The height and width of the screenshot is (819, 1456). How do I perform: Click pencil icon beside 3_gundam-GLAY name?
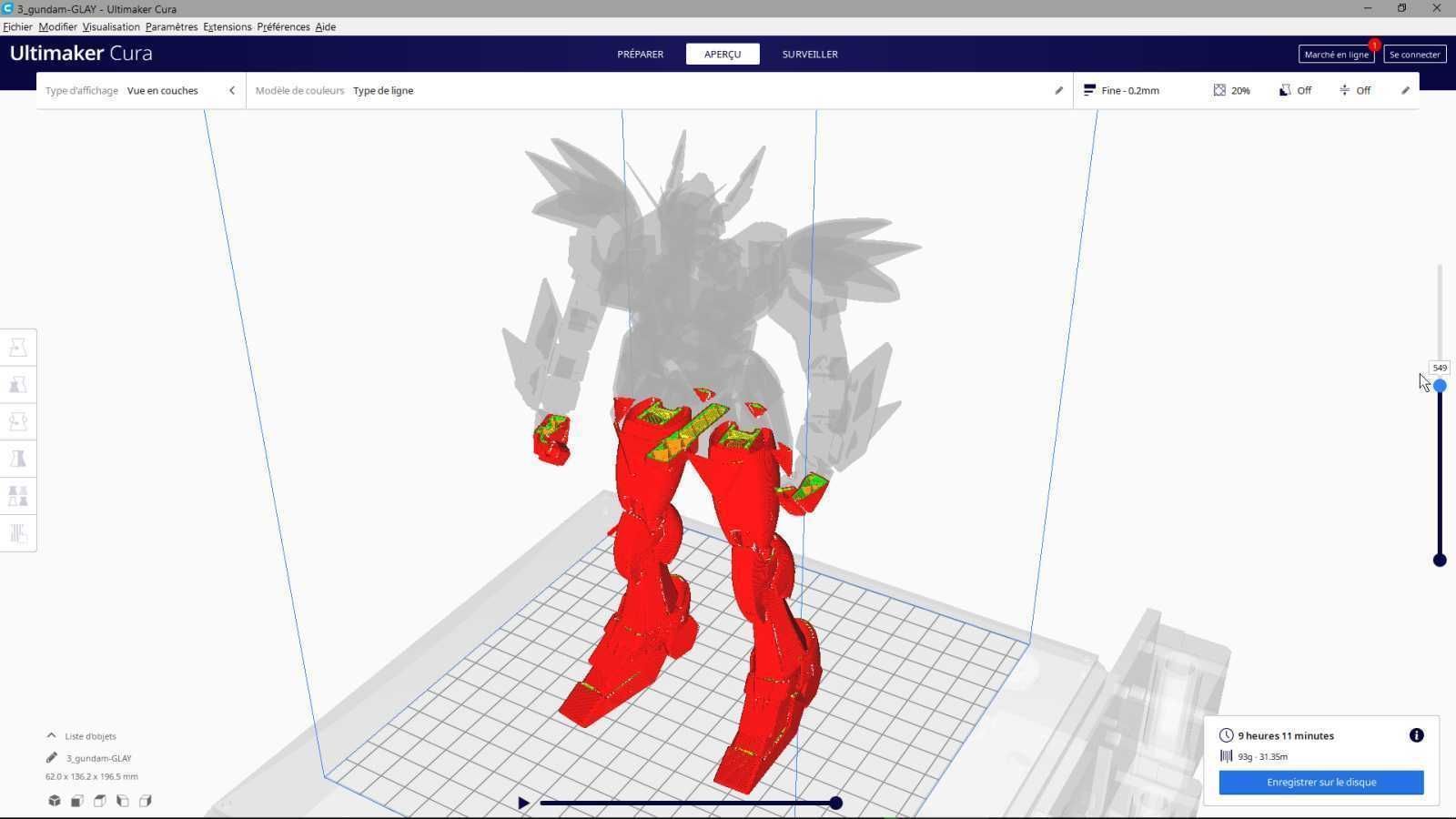pos(52,757)
